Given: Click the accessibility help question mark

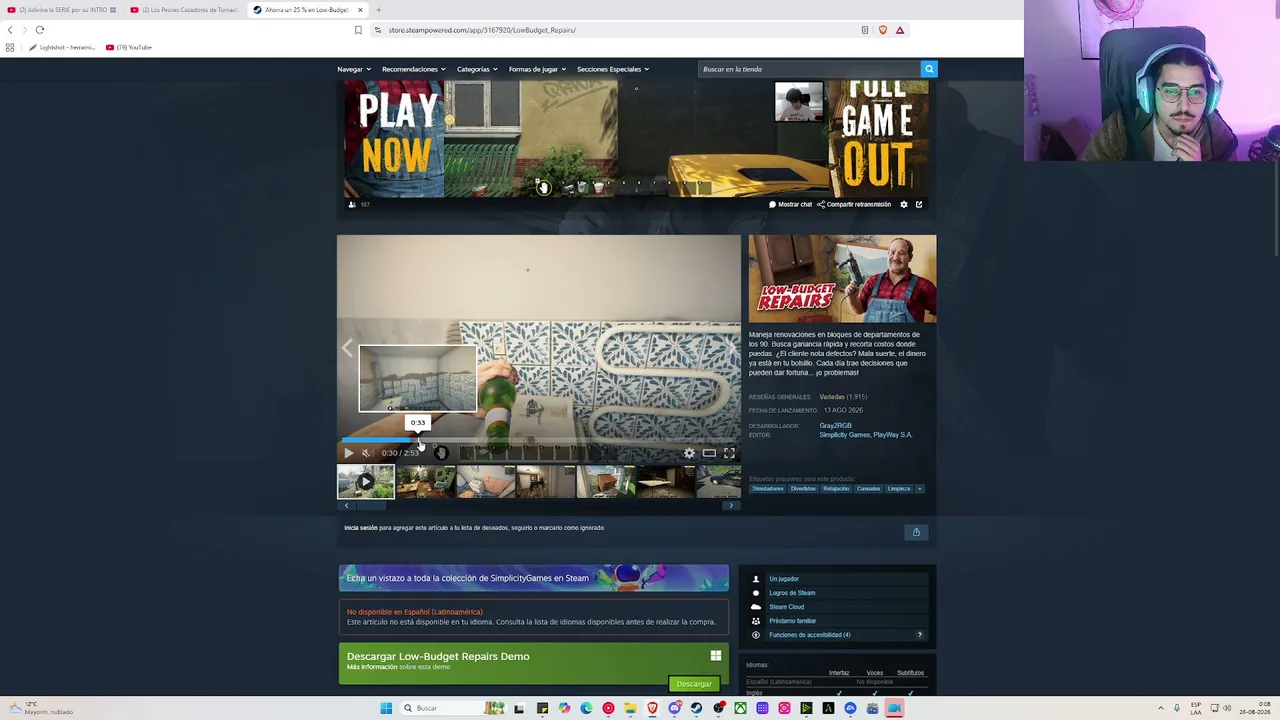Looking at the screenshot, I should (x=920, y=635).
